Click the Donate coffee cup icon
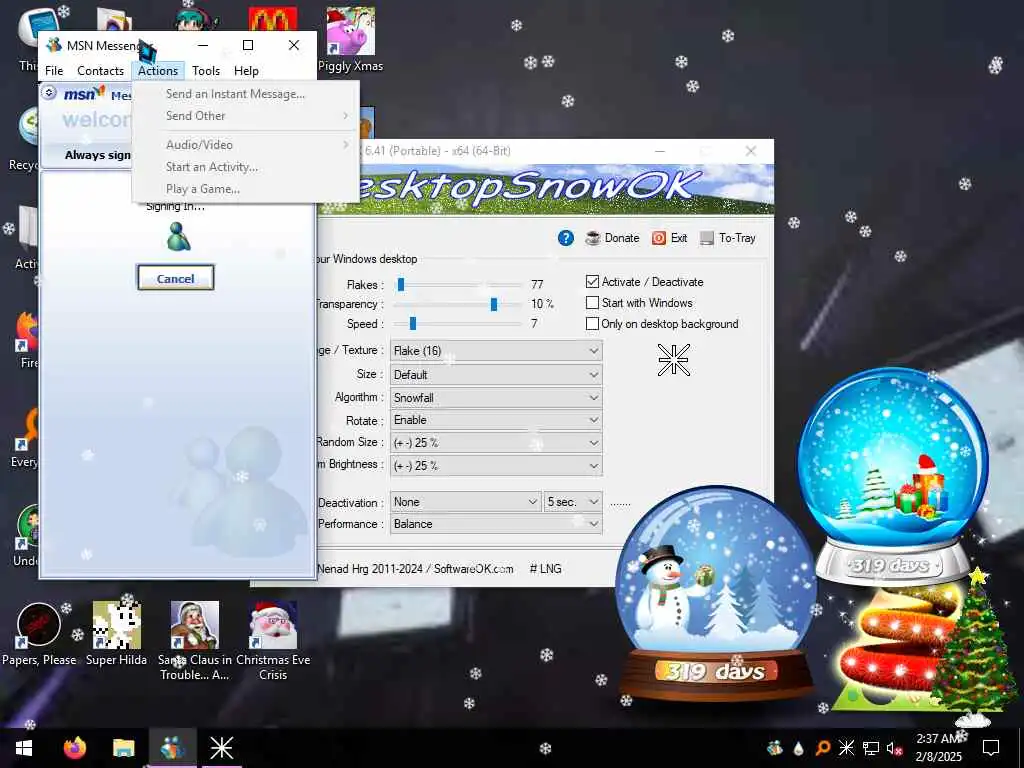 (x=593, y=238)
